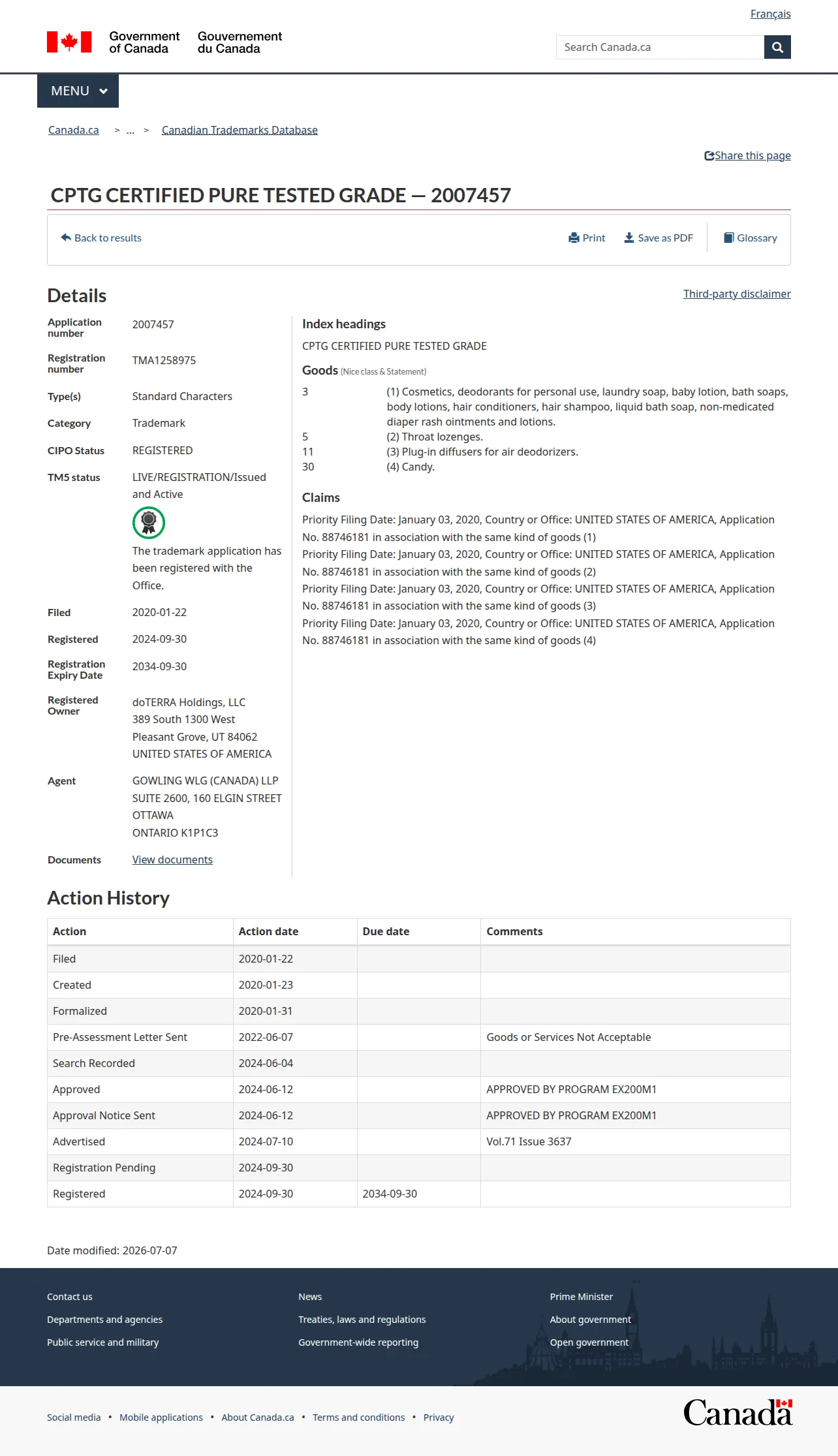Click View documents link

[172, 860]
